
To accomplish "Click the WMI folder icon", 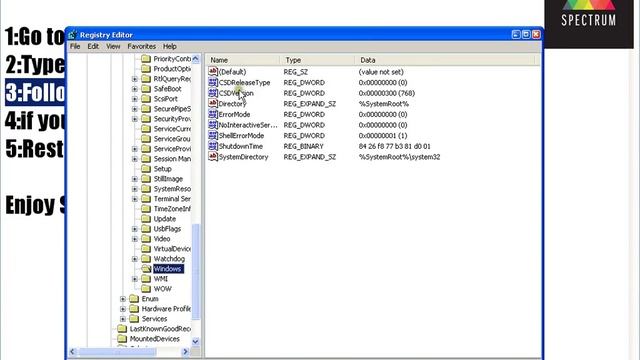I will point(146,279).
